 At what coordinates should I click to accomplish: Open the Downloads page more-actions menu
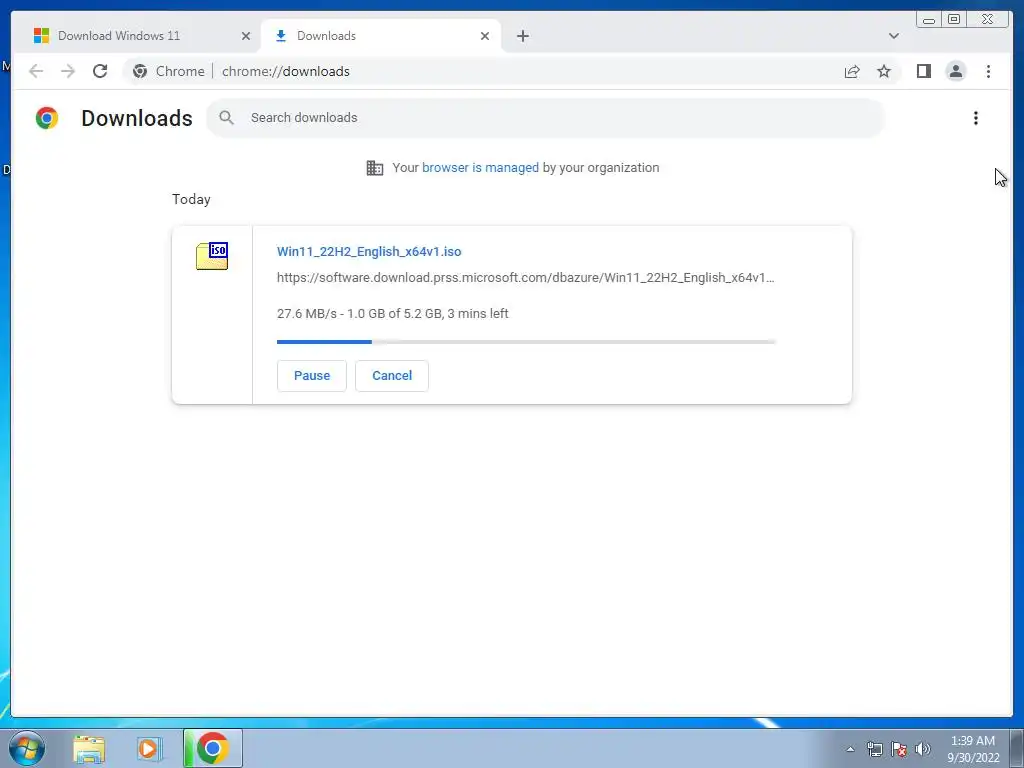pos(976,118)
